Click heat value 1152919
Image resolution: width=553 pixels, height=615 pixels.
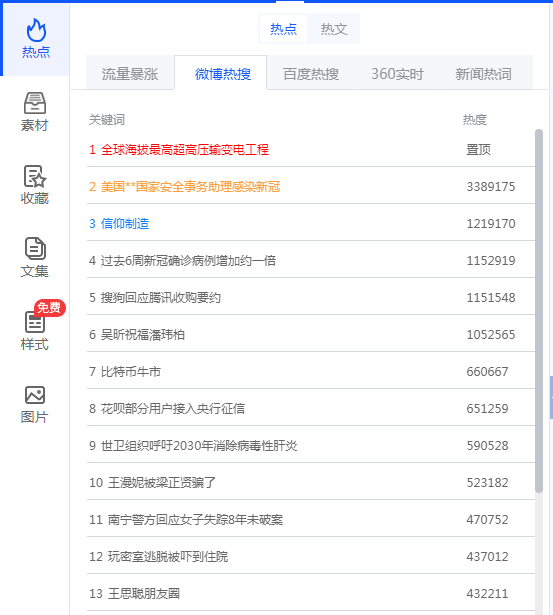491,260
